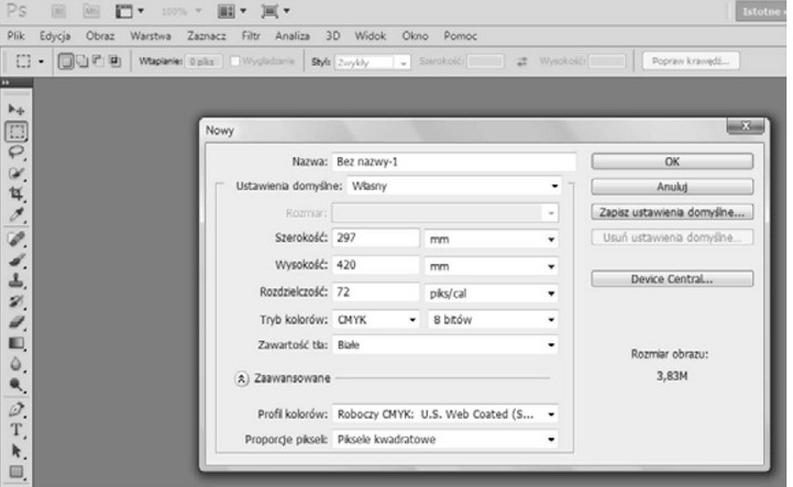The width and height of the screenshot is (793, 487).
Task: Select the Pen tool
Action: 17,409
